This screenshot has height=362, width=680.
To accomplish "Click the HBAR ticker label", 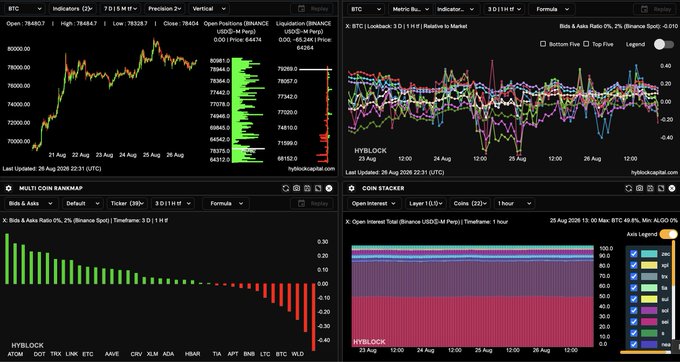I will pos(193,354).
